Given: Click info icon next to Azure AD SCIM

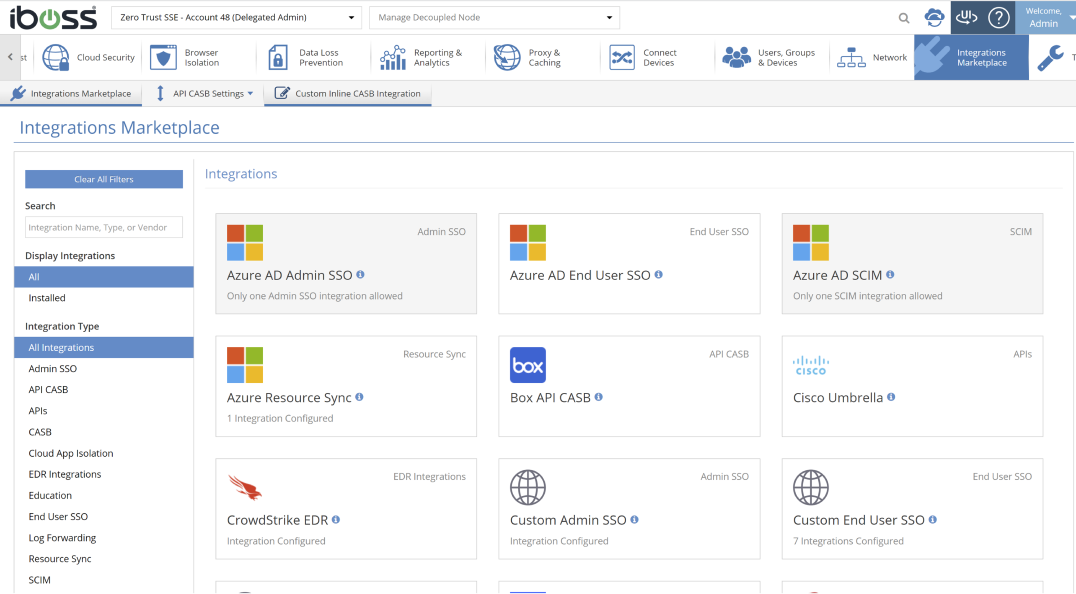Looking at the screenshot, I should click(x=890, y=274).
